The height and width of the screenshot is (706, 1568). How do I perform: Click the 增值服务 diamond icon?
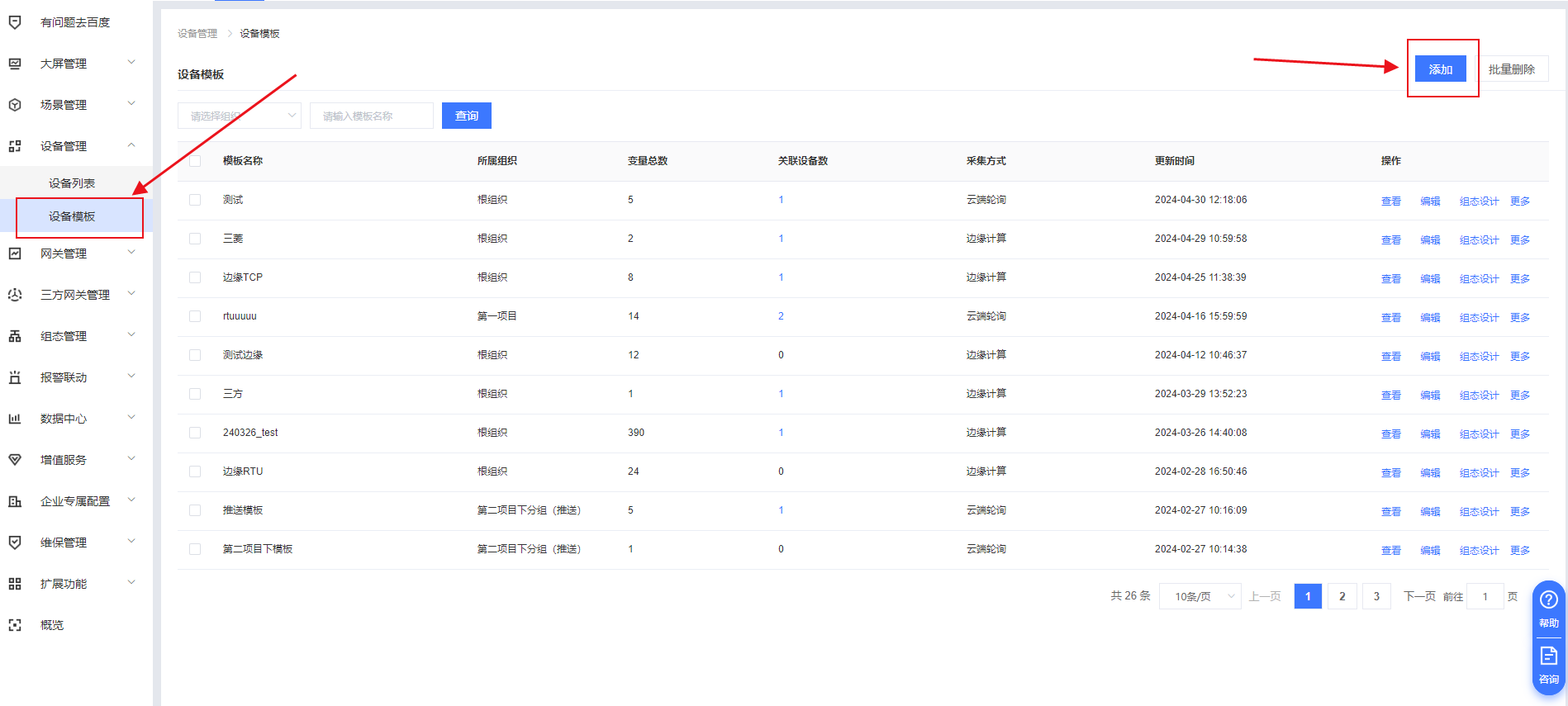click(15, 460)
